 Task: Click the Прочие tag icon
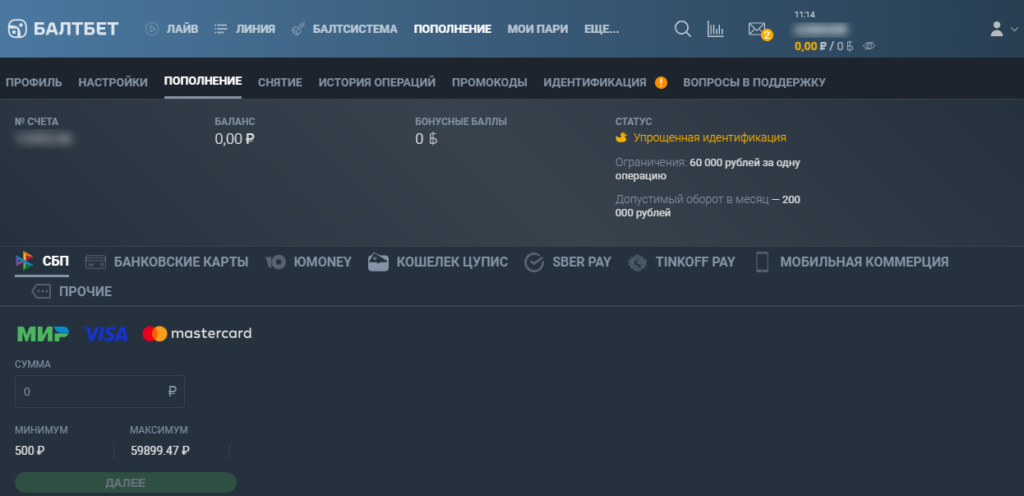tap(41, 292)
